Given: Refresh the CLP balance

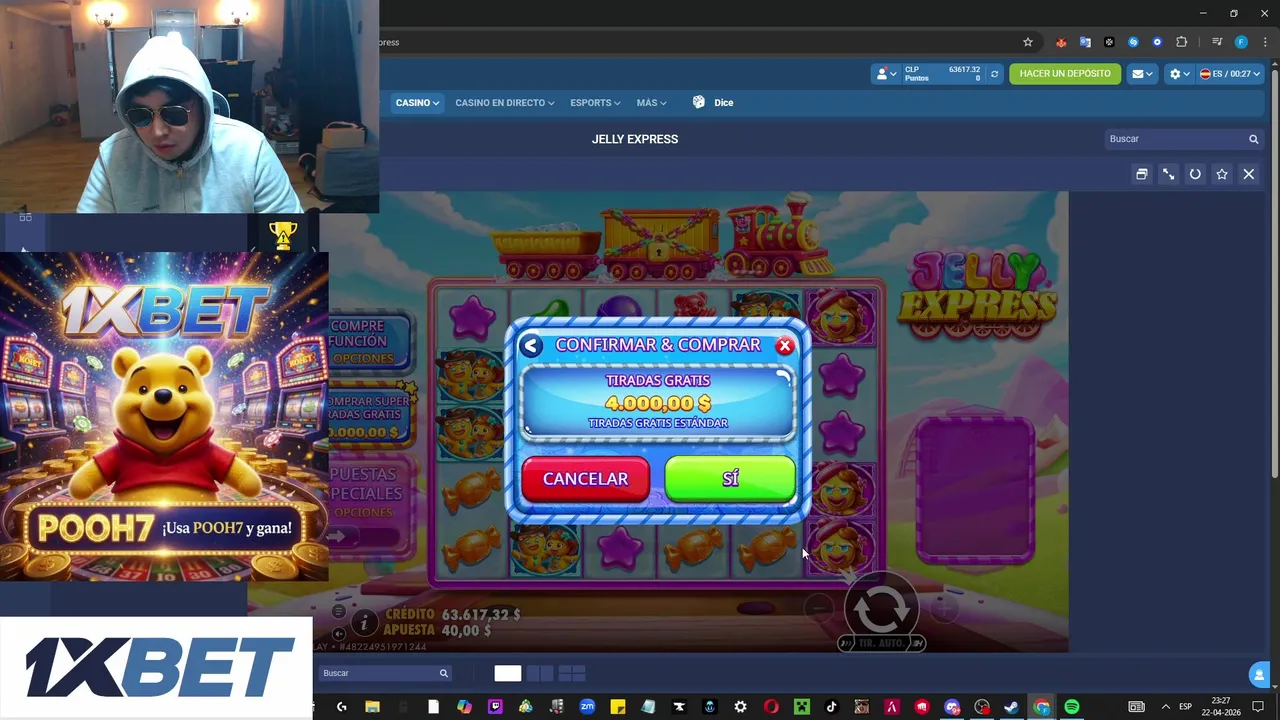Looking at the screenshot, I should click(994, 74).
